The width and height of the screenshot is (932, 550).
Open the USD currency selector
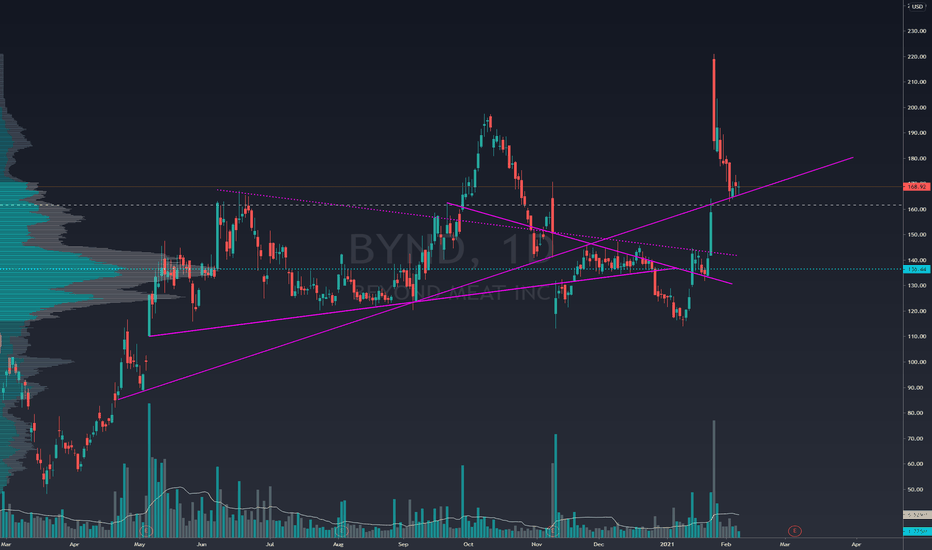pyautogui.click(x=918, y=7)
